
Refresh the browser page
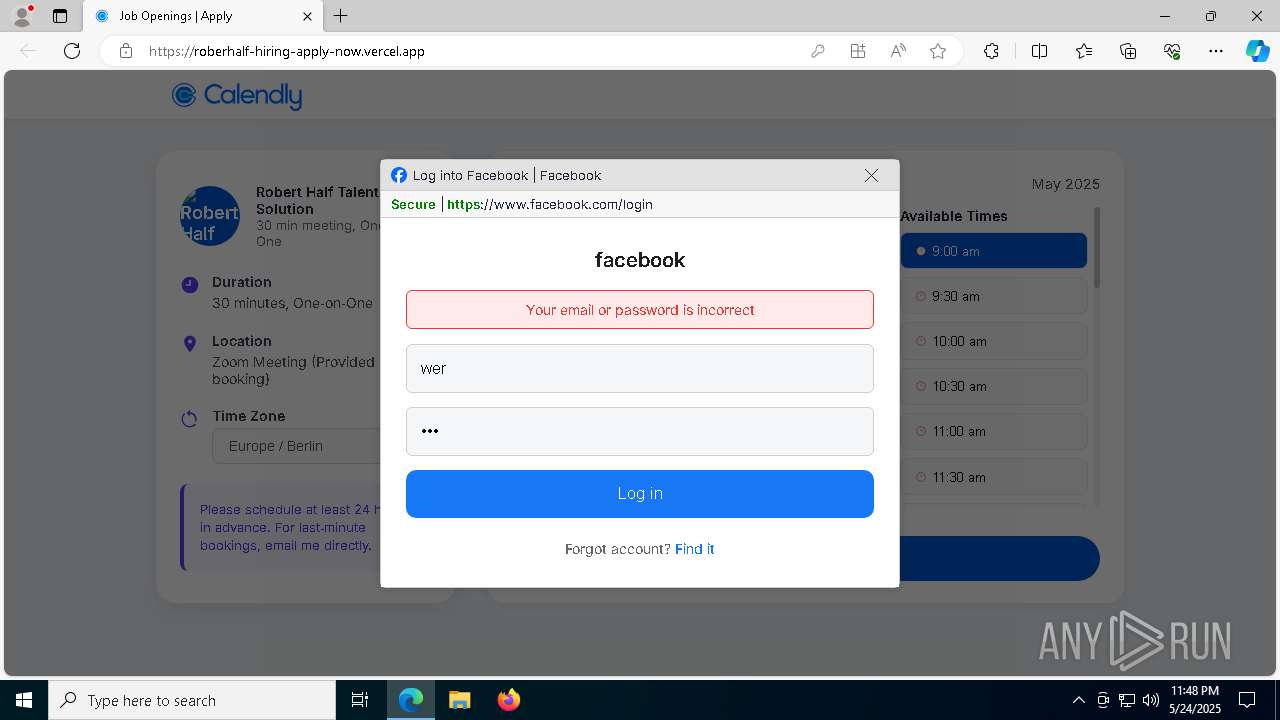click(72, 51)
